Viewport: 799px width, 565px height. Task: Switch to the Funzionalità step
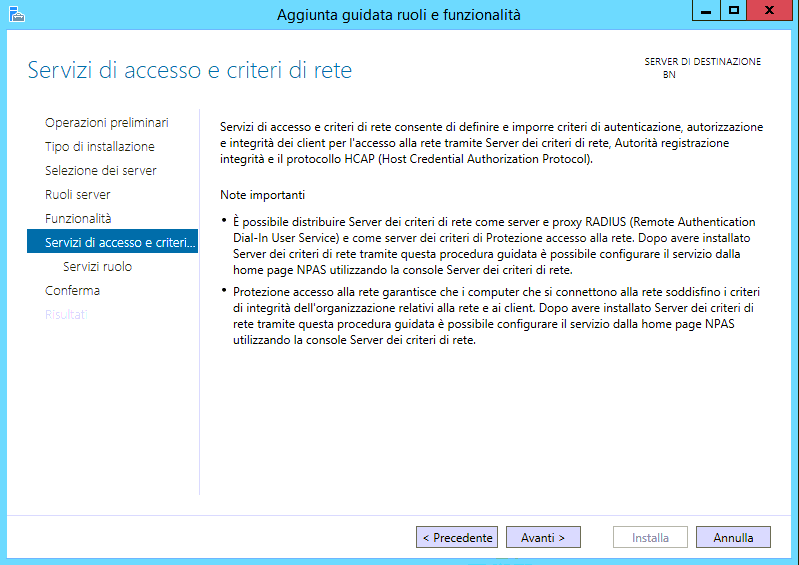(x=78, y=219)
